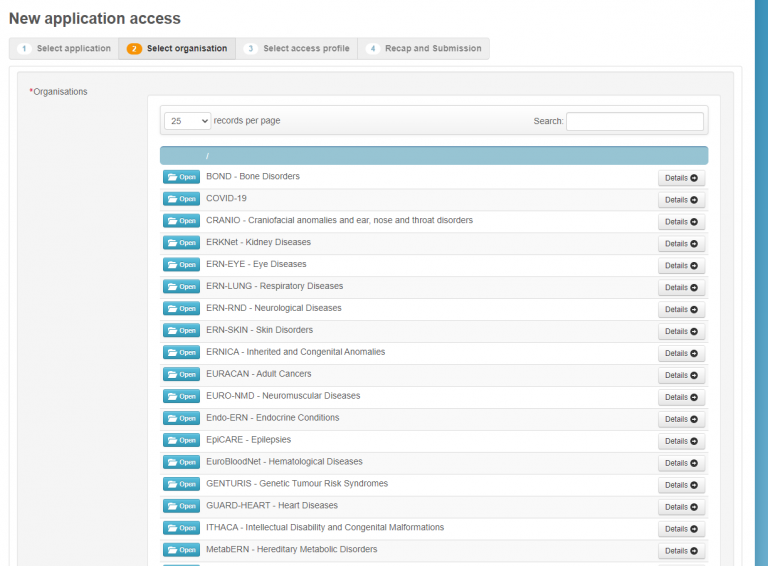Click the ERNICA - Inherited and Congenital Anomalies text
Screen dimensions: 768x566
295,352
